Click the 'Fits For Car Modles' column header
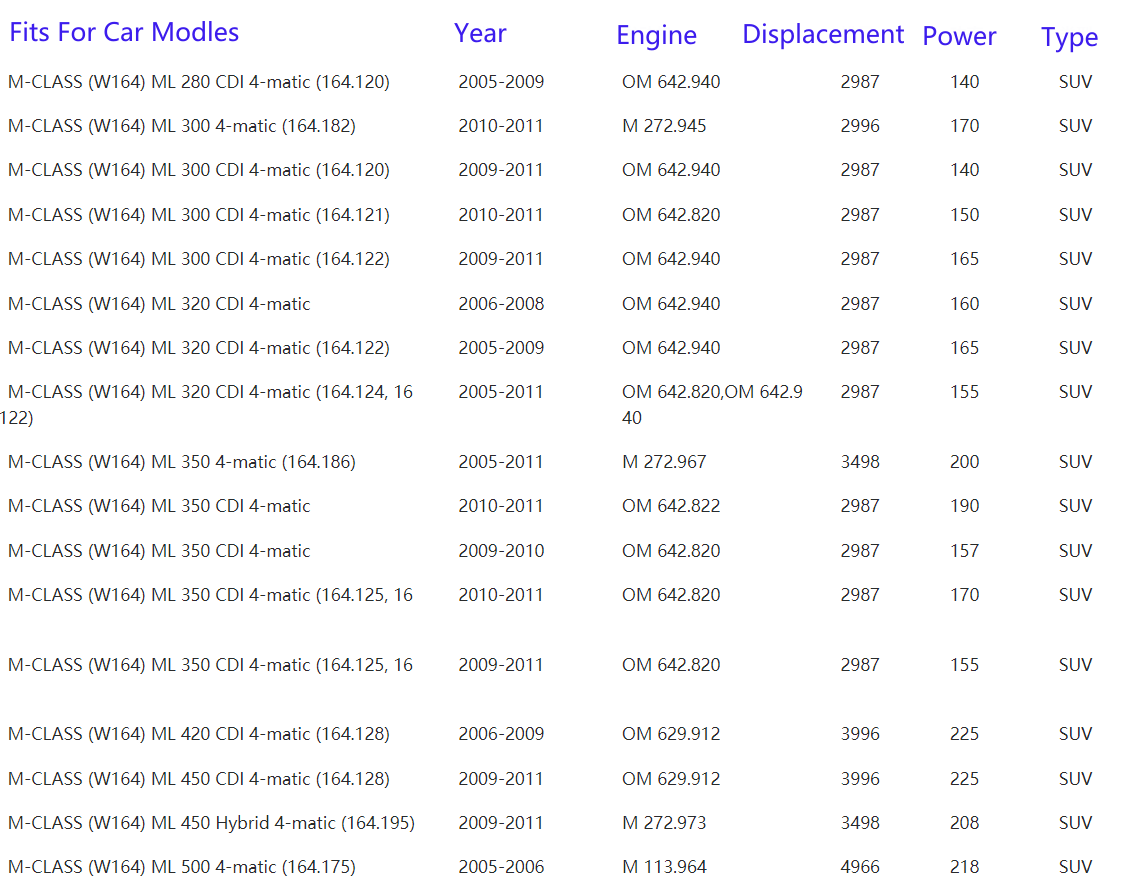Screen dimensions: 1122x886 pyautogui.click(x=124, y=32)
